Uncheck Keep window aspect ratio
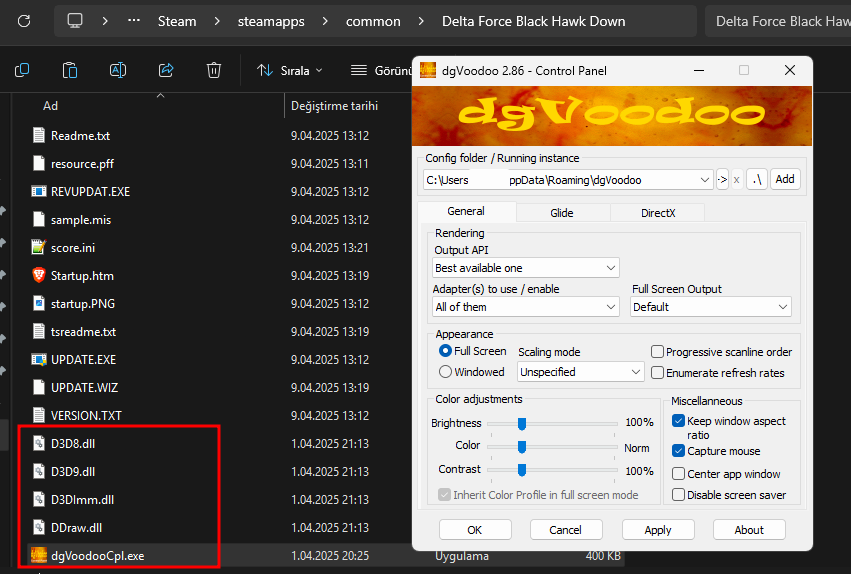This screenshot has width=851, height=574. [678, 420]
